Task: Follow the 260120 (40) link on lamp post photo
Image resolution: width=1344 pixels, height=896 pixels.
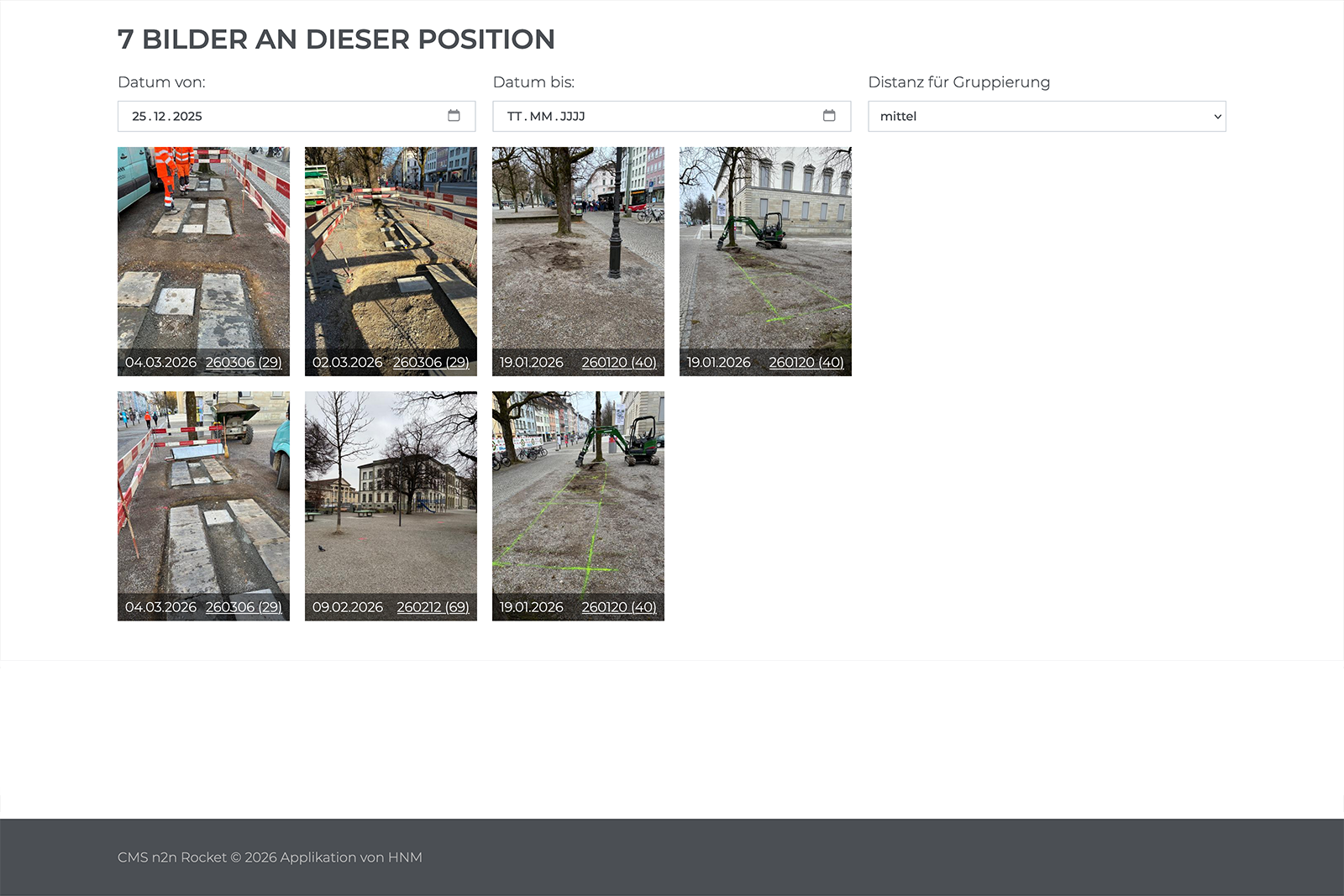Action: click(x=619, y=363)
